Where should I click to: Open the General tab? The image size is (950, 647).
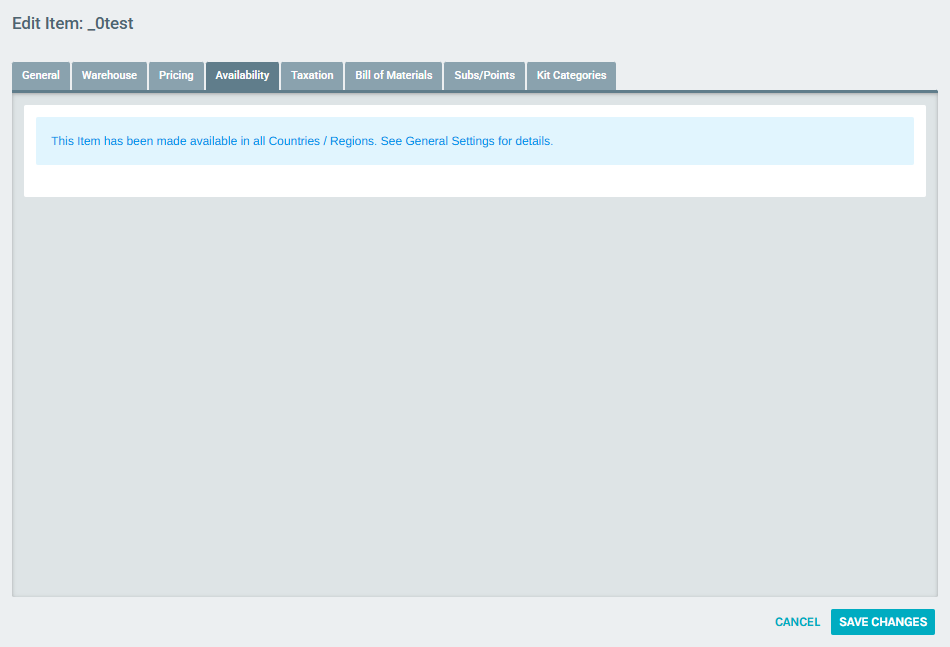[41, 76]
